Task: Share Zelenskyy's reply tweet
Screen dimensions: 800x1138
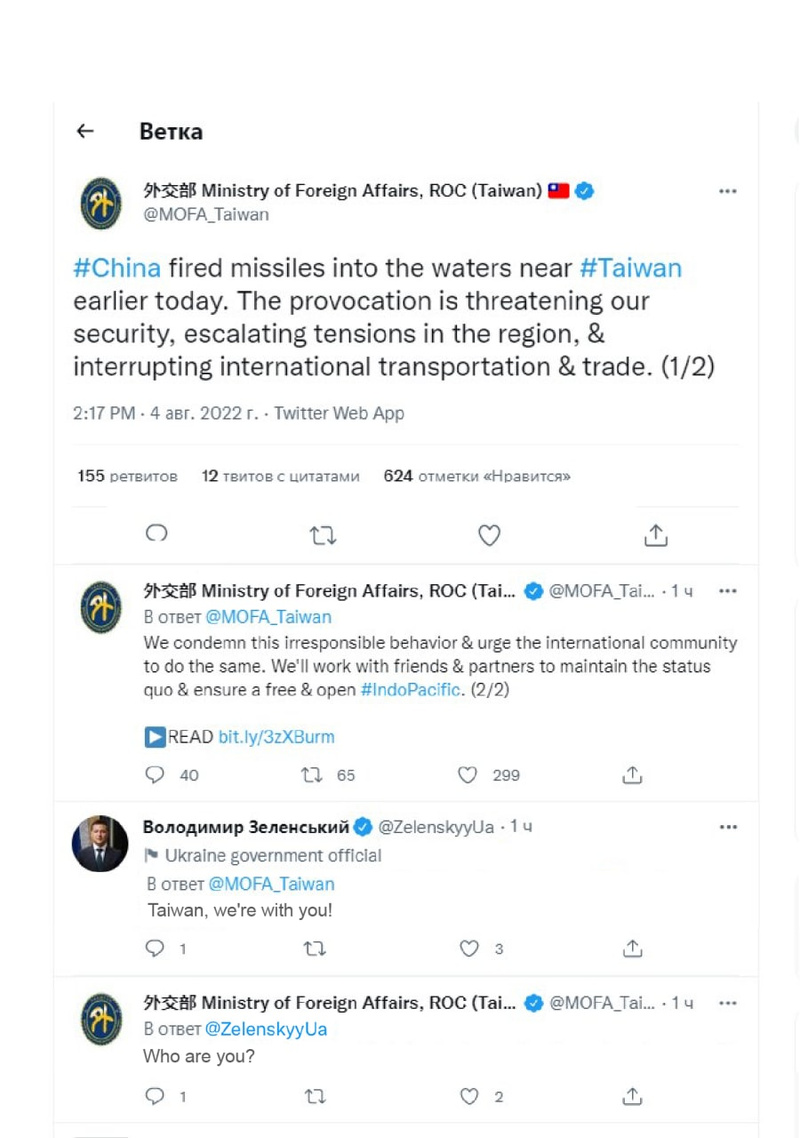Action: 632,949
